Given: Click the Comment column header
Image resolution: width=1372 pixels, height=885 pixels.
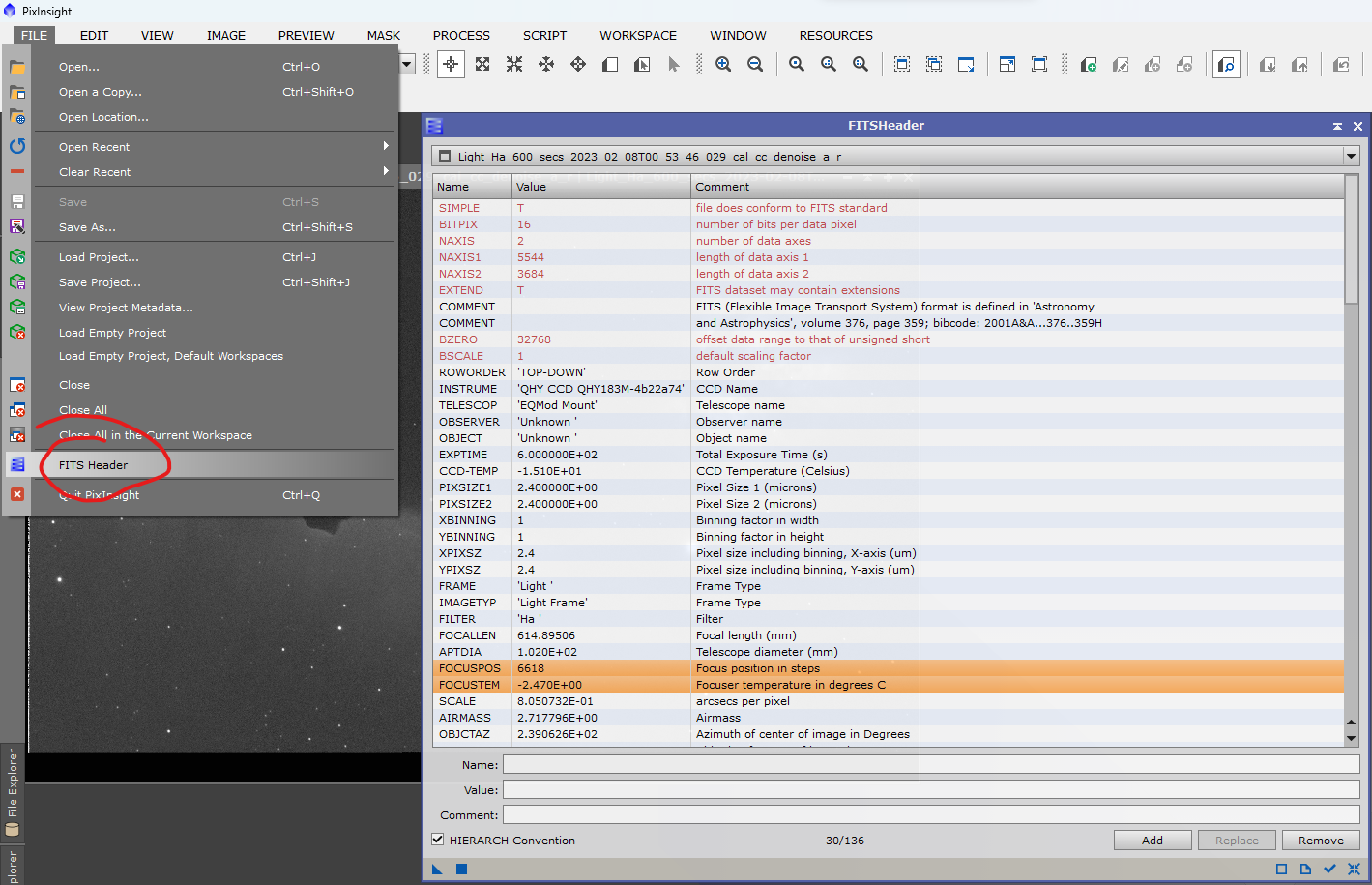Looking at the screenshot, I should pos(1017,187).
